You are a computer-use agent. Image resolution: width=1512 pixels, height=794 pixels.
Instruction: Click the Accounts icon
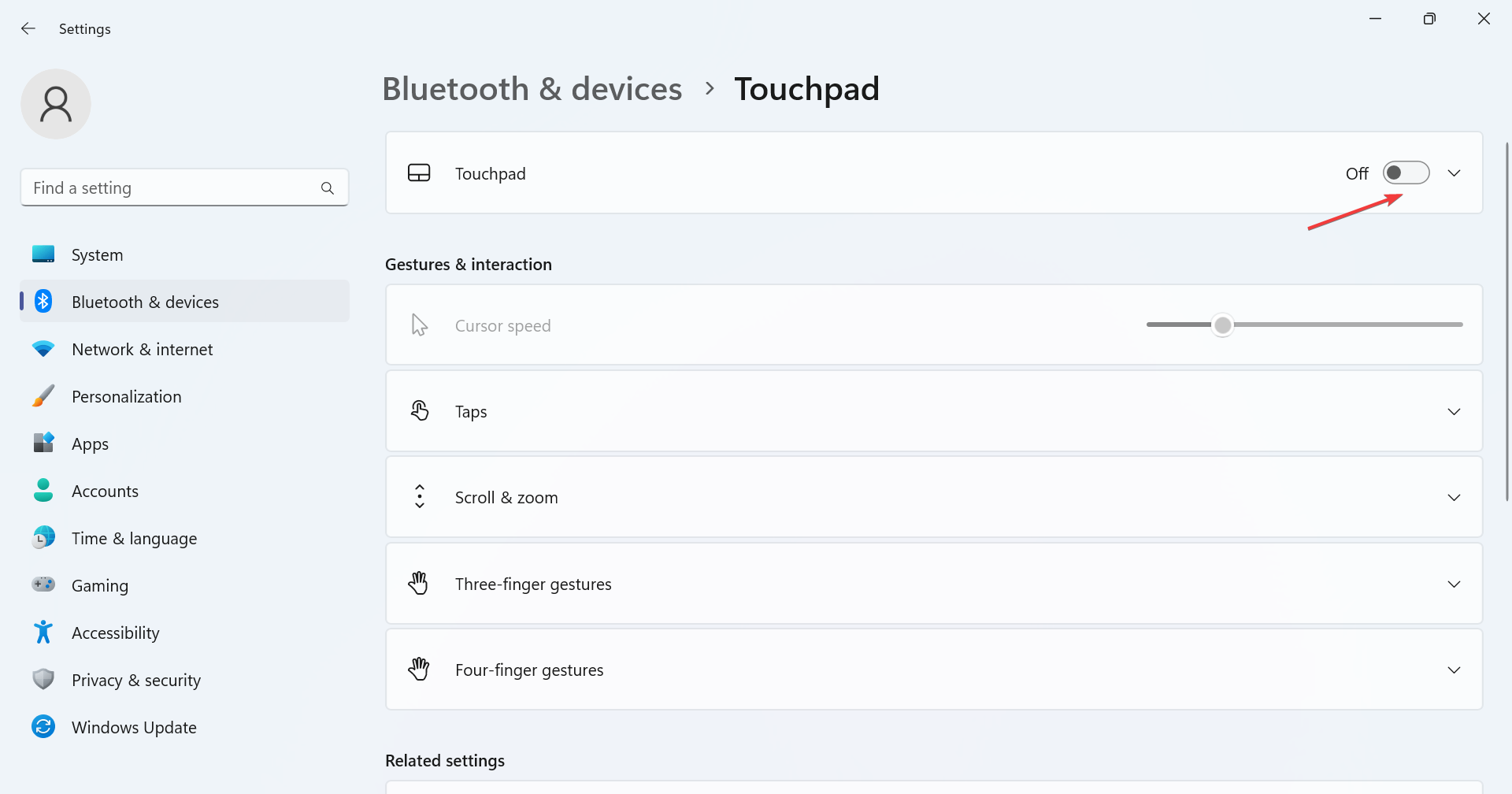pos(43,490)
